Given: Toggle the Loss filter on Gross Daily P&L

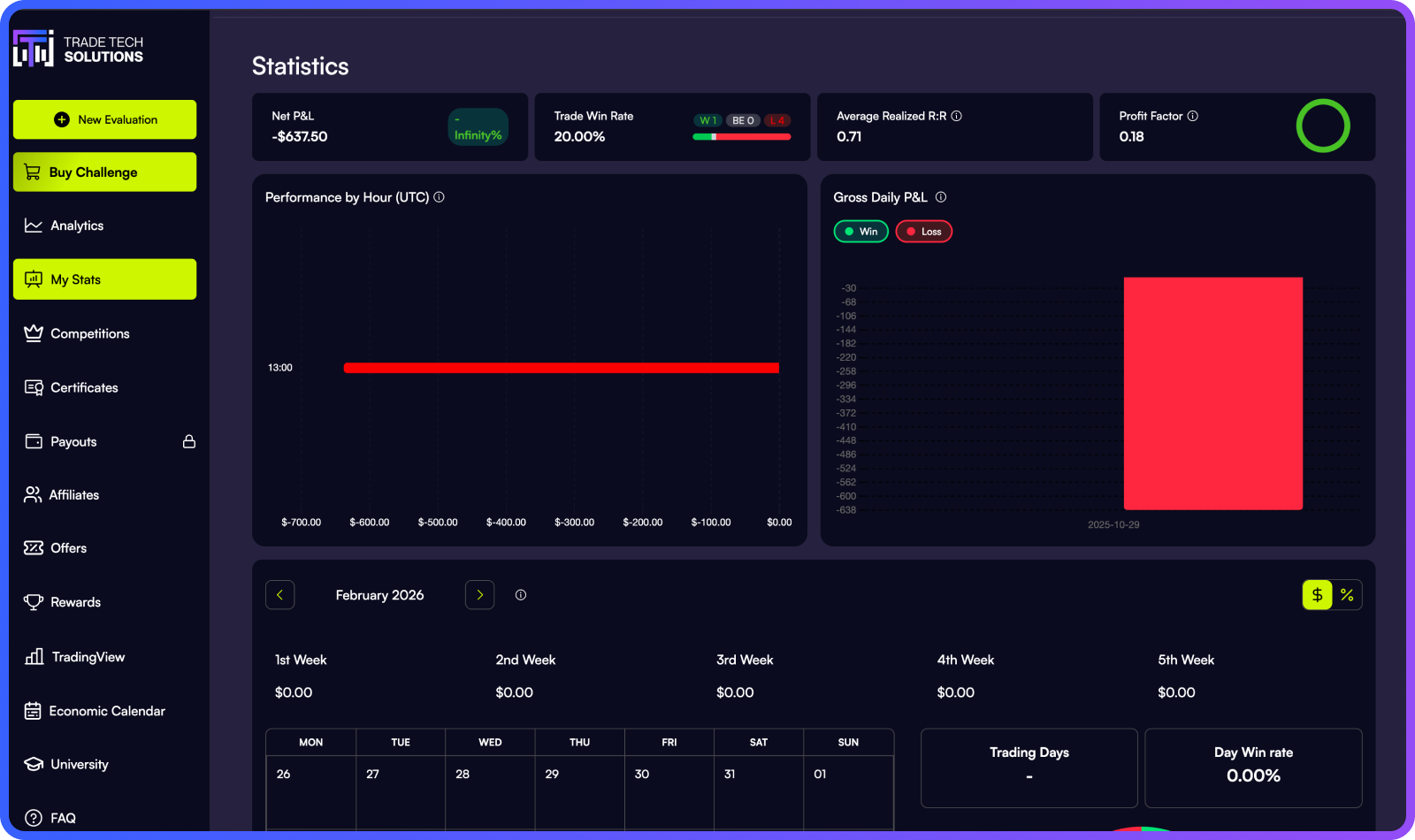Looking at the screenshot, I should 923,231.
